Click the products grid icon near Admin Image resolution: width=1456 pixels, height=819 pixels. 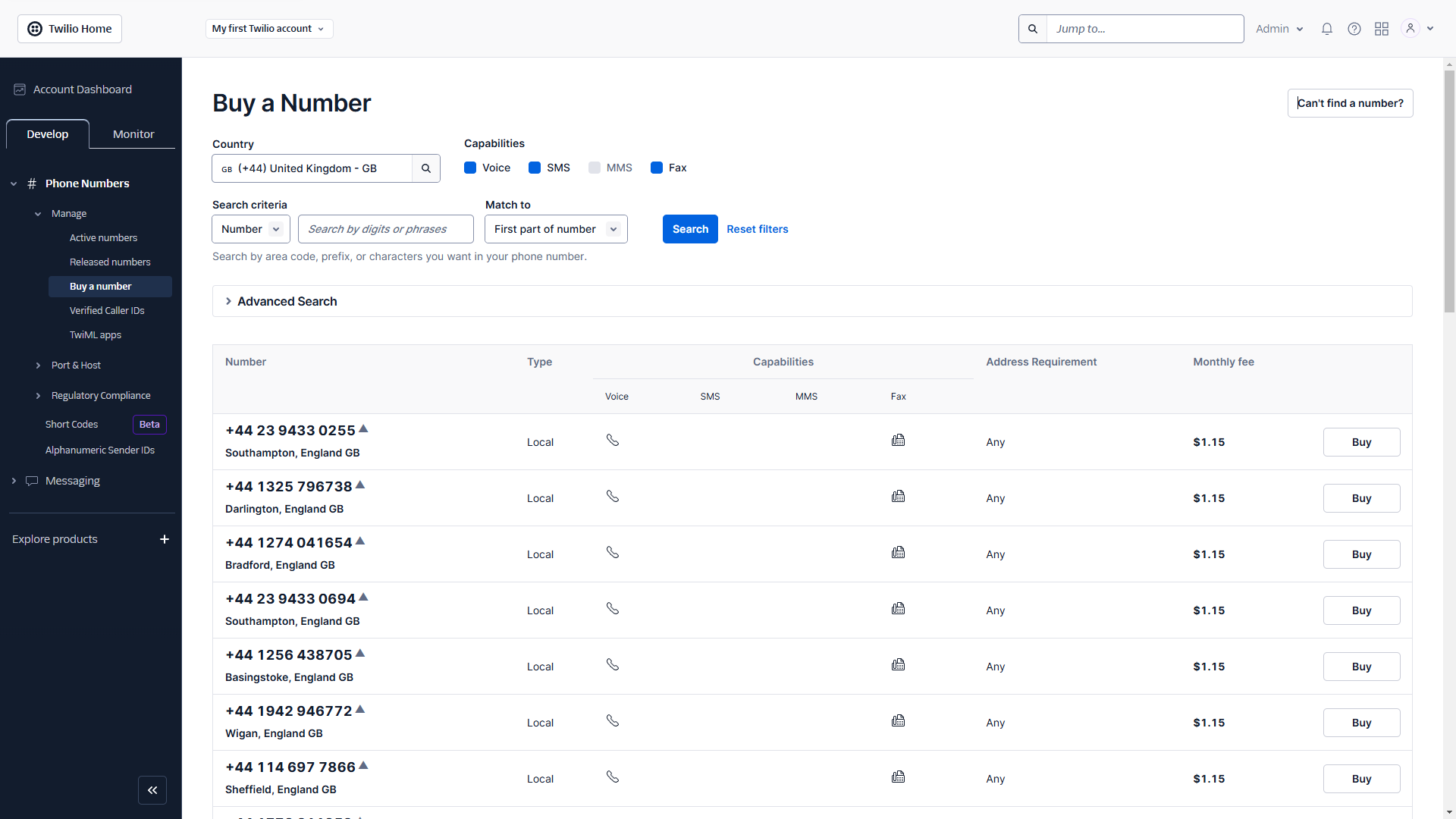pos(1381,28)
